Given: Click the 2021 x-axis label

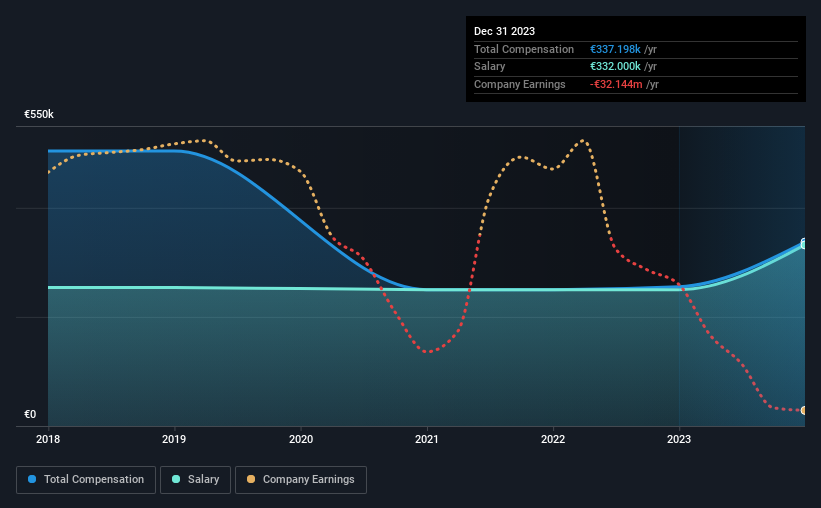Looking at the screenshot, I should [427, 439].
